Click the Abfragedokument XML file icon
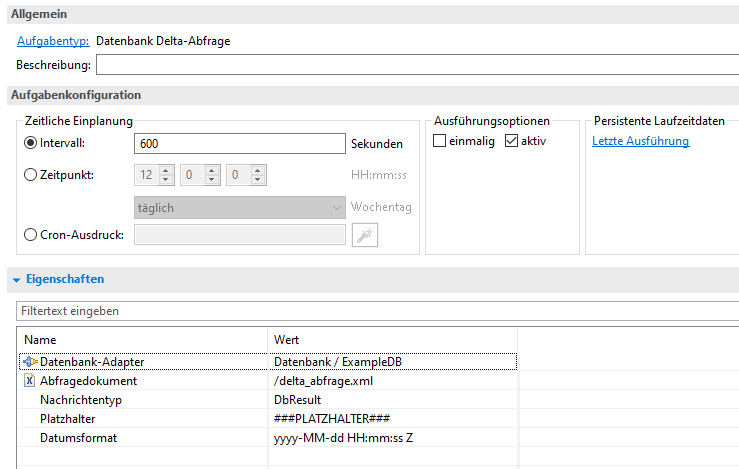 29,380
